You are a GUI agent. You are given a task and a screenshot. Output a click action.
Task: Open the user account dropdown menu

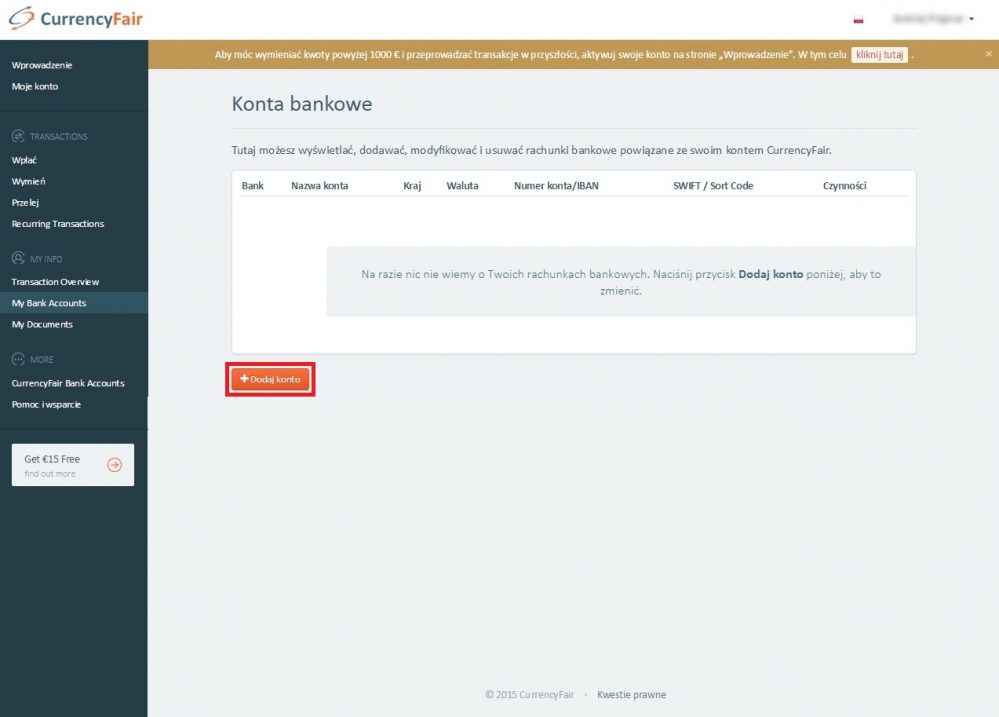932,19
